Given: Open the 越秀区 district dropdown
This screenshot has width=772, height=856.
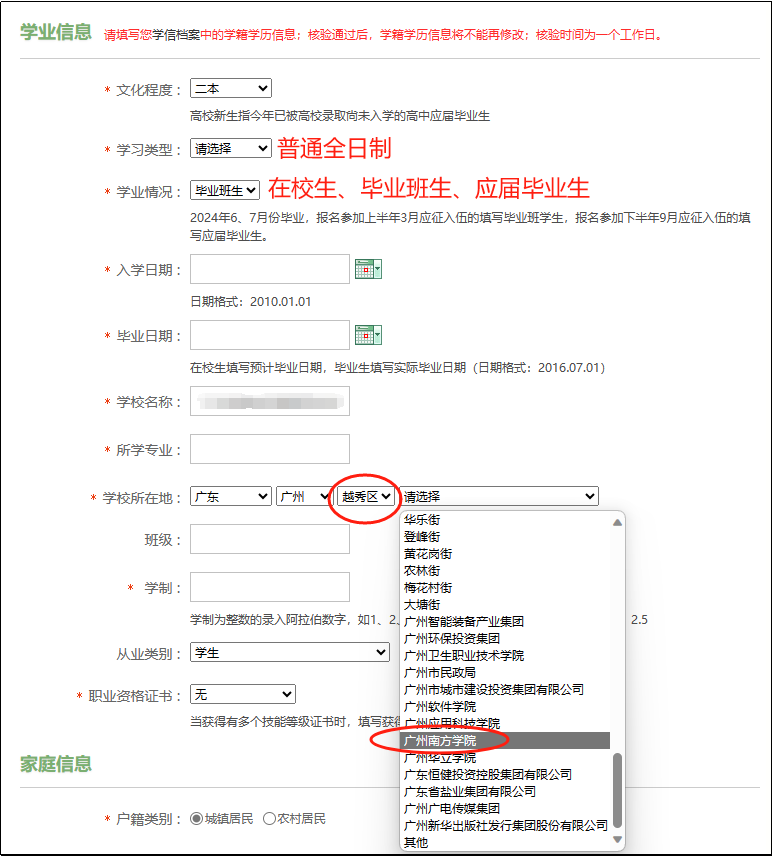Looking at the screenshot, I should (365, 496).
